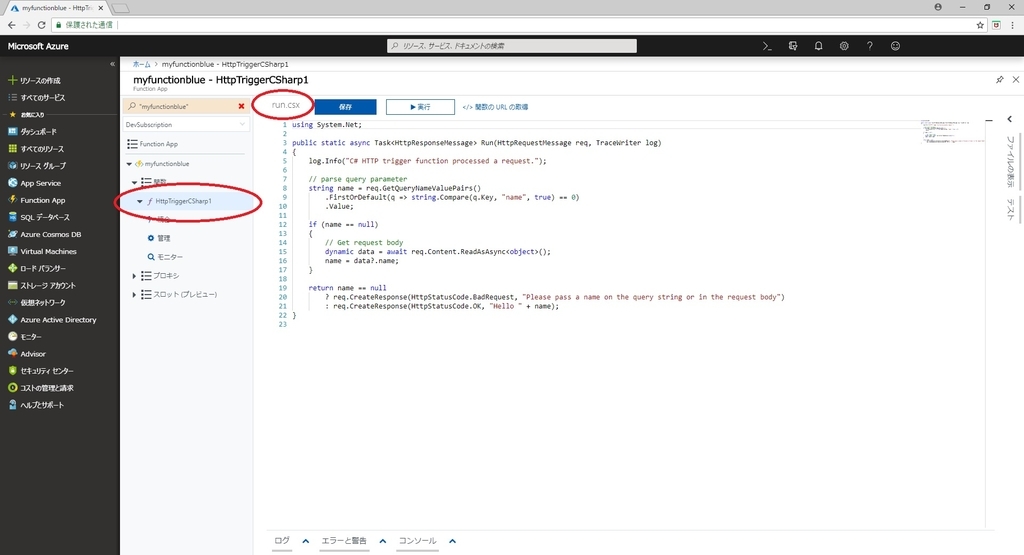The height and width of the screenshot is (555, 1024).
Task: Open the テスト side tab
Action: point(1010,209)
